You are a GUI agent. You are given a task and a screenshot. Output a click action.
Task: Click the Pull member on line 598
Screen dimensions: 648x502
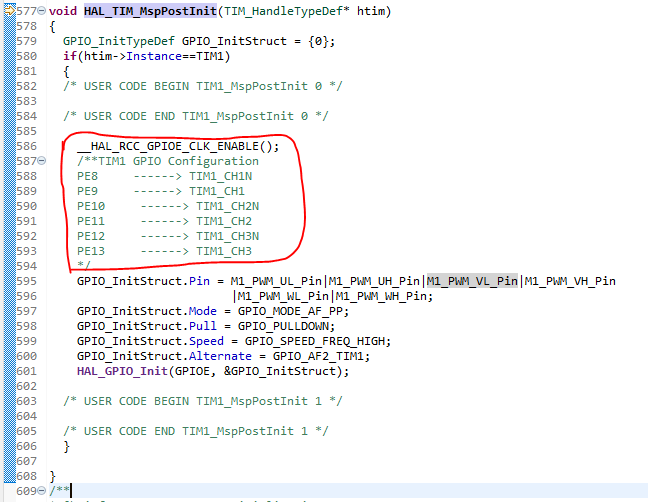point(202,326)
